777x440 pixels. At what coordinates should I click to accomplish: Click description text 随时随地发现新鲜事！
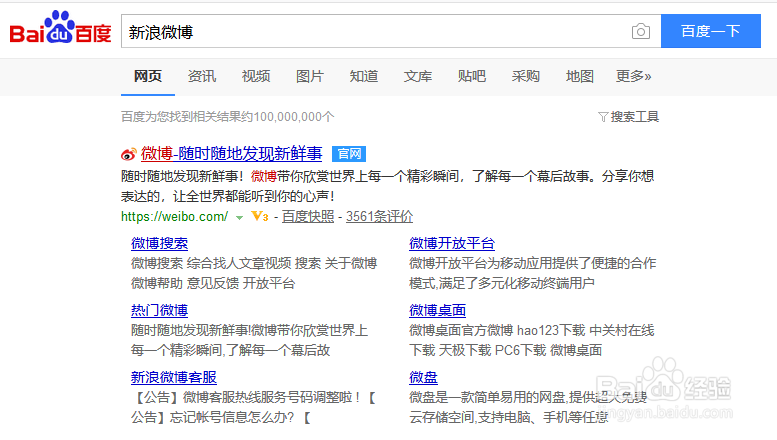coord(182,176)
